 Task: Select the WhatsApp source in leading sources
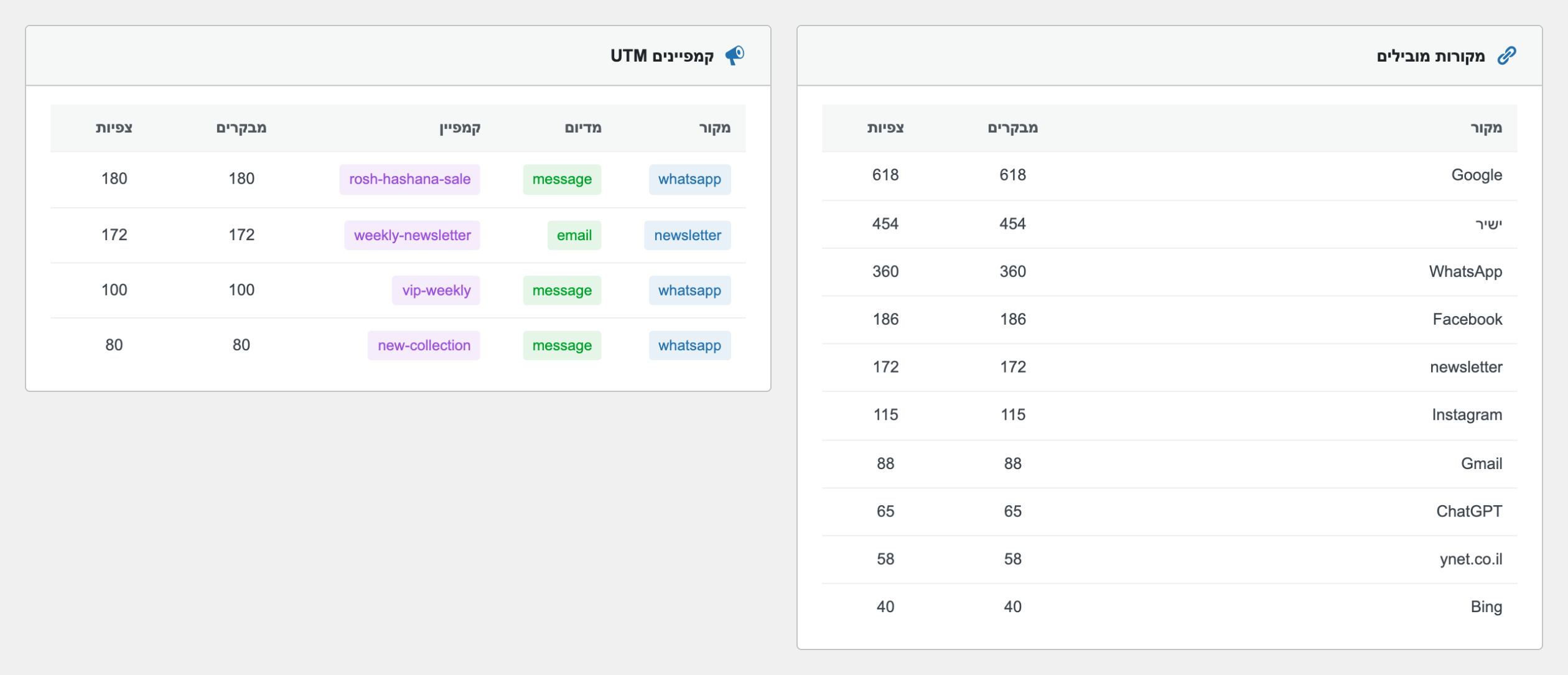(x=1169, y=272)
